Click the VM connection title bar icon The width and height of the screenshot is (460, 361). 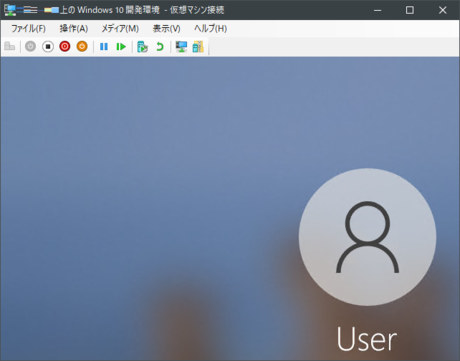pyautogui.click(x=10, y=10)
